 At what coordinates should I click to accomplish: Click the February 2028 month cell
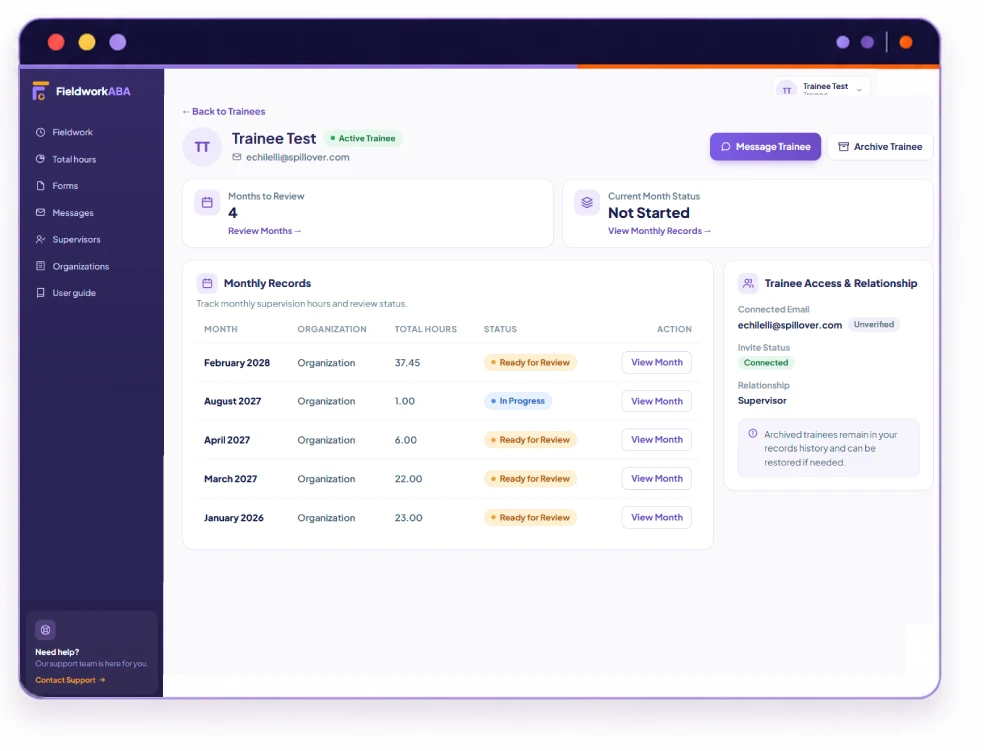click(237, 363)
